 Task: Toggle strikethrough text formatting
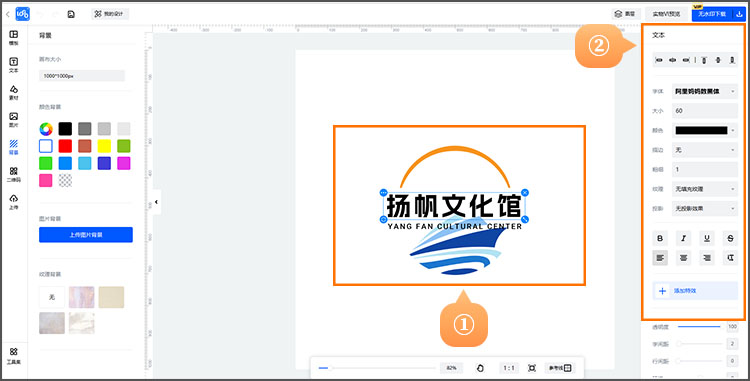click(x=730, y=238)
